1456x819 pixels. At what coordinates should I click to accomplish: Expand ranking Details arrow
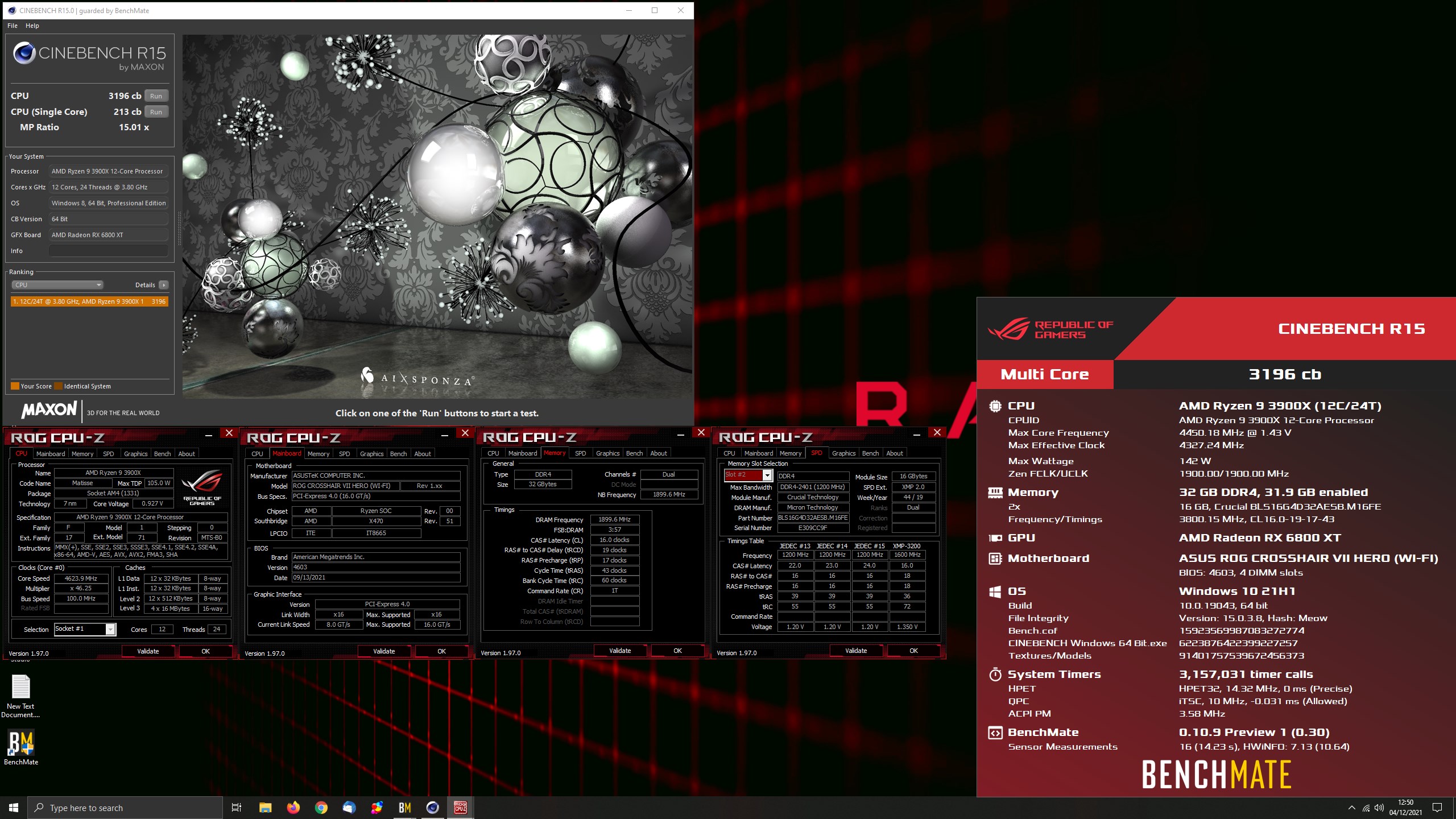pos(164,285)
